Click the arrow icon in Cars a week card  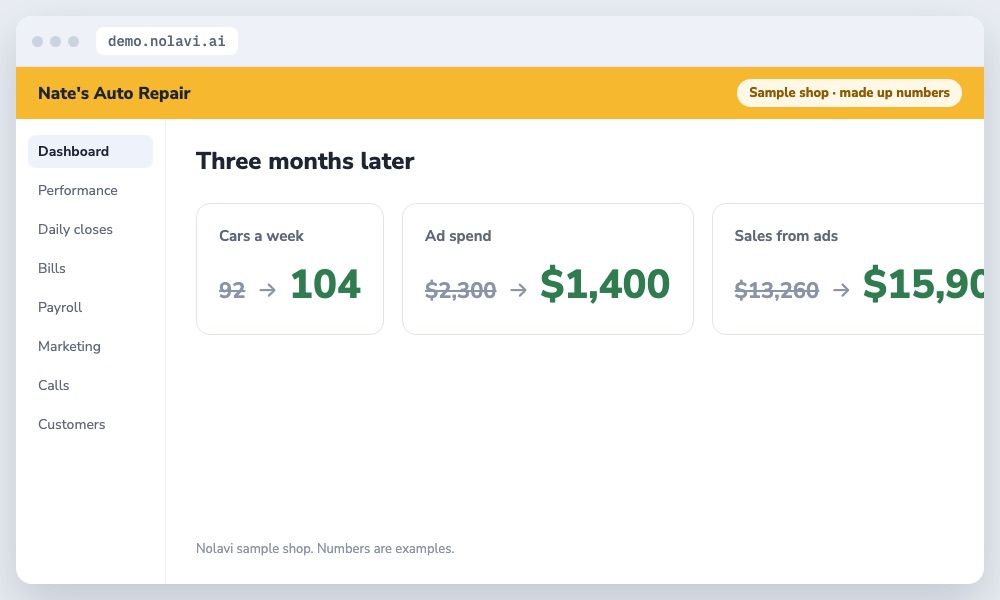click(x=268, y=290)
